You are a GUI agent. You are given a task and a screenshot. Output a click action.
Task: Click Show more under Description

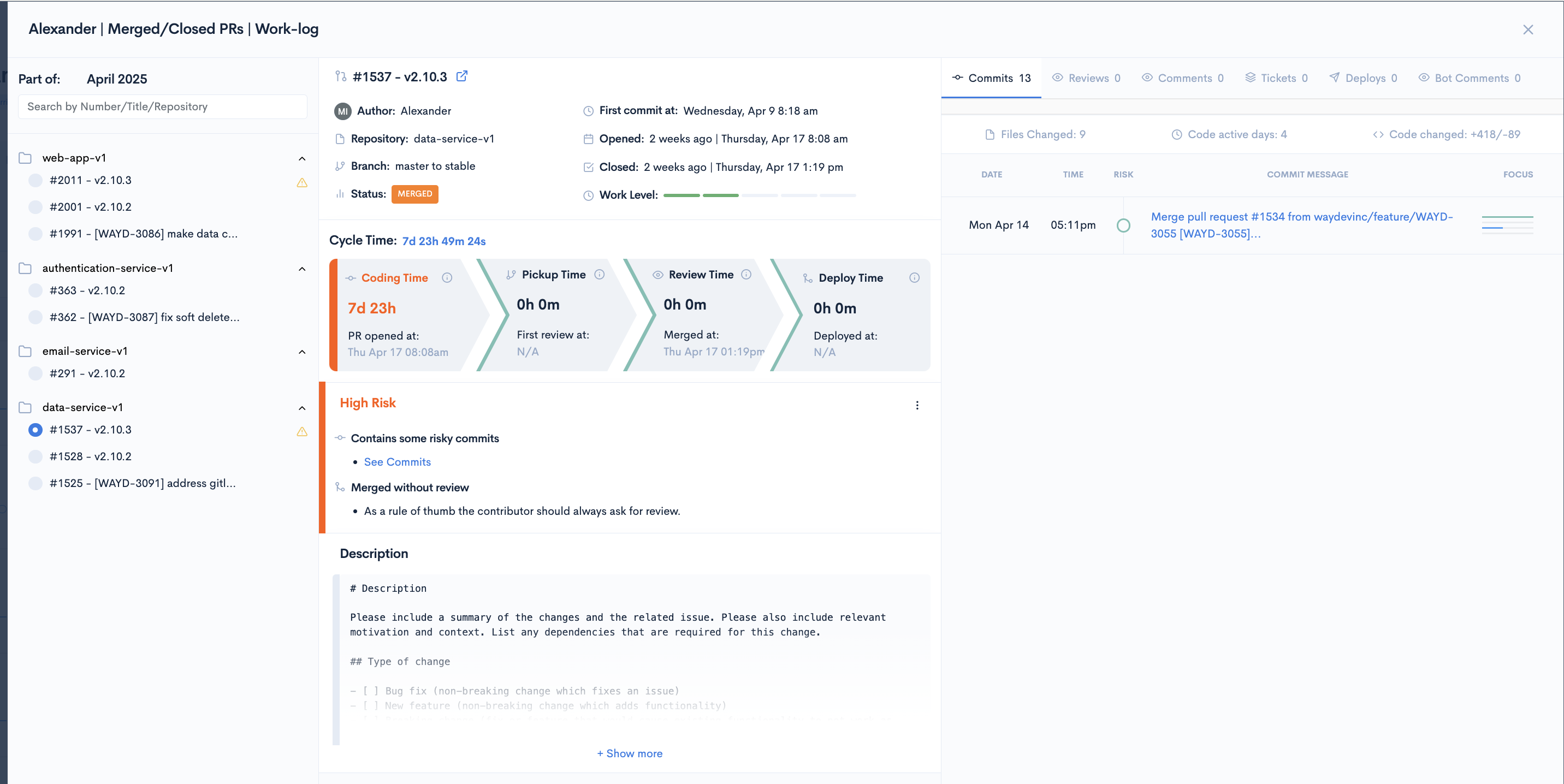click(x=629, y=753)
